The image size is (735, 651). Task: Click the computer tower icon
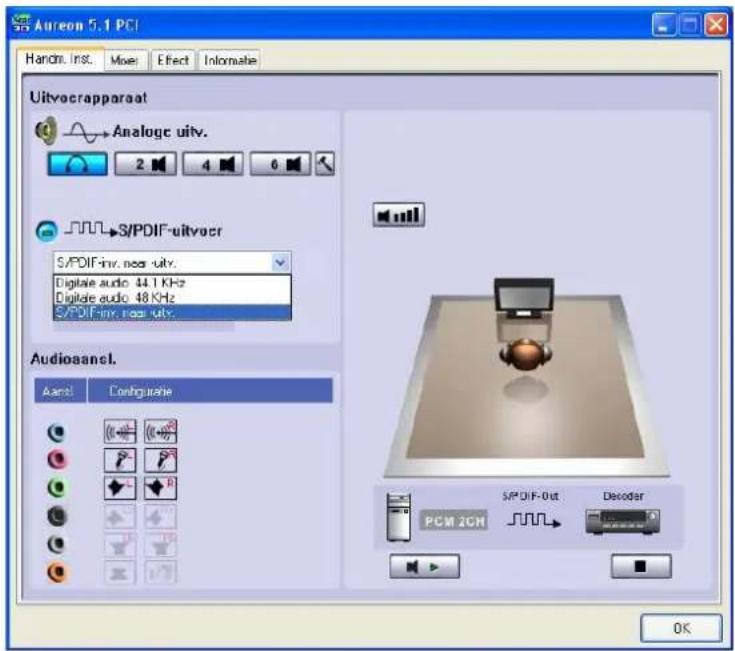coord(399,517)
